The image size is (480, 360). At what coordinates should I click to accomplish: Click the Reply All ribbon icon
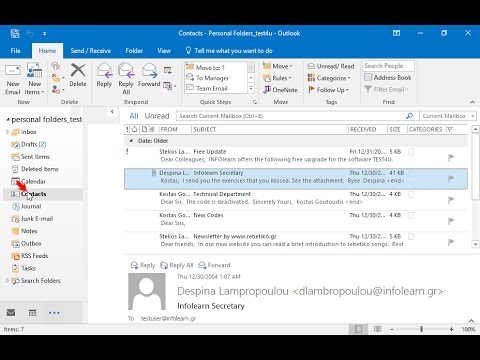coord(126,70)
